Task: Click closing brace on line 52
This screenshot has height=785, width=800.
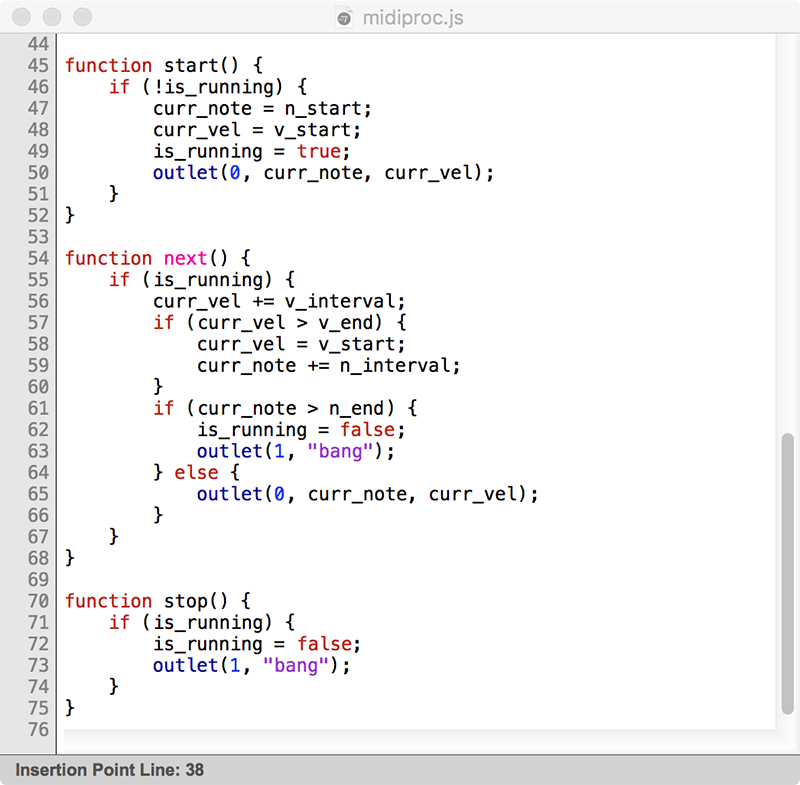Action: coord(70,215)
